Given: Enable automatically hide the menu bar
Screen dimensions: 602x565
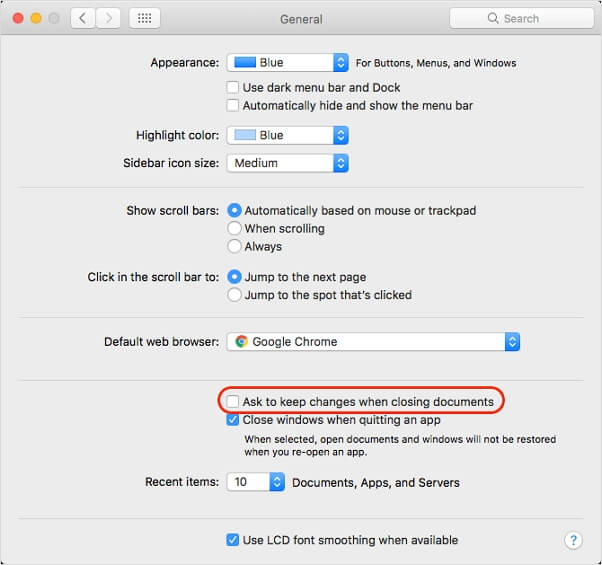Looking at the screenshot, I should (x=234, y=105).
